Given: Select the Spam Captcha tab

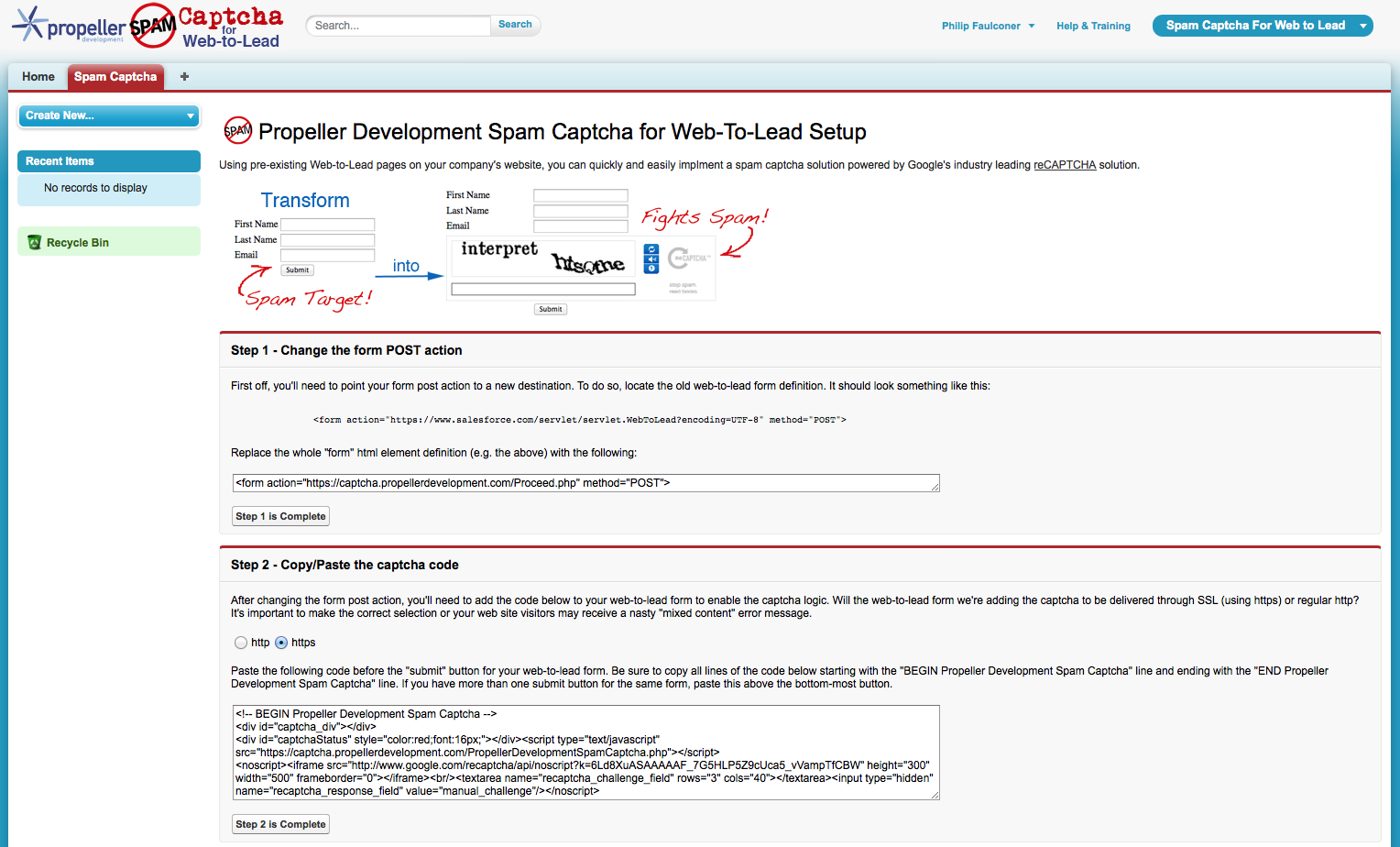Looking at the screenshot, I should (115, 77).
